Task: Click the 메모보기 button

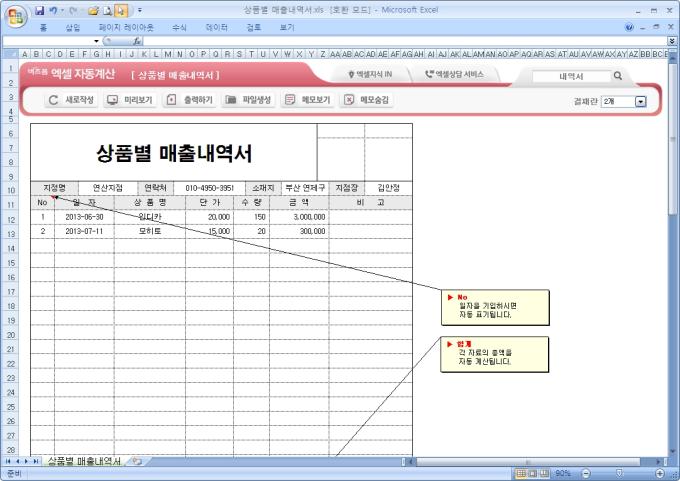Action: point(307,100)
